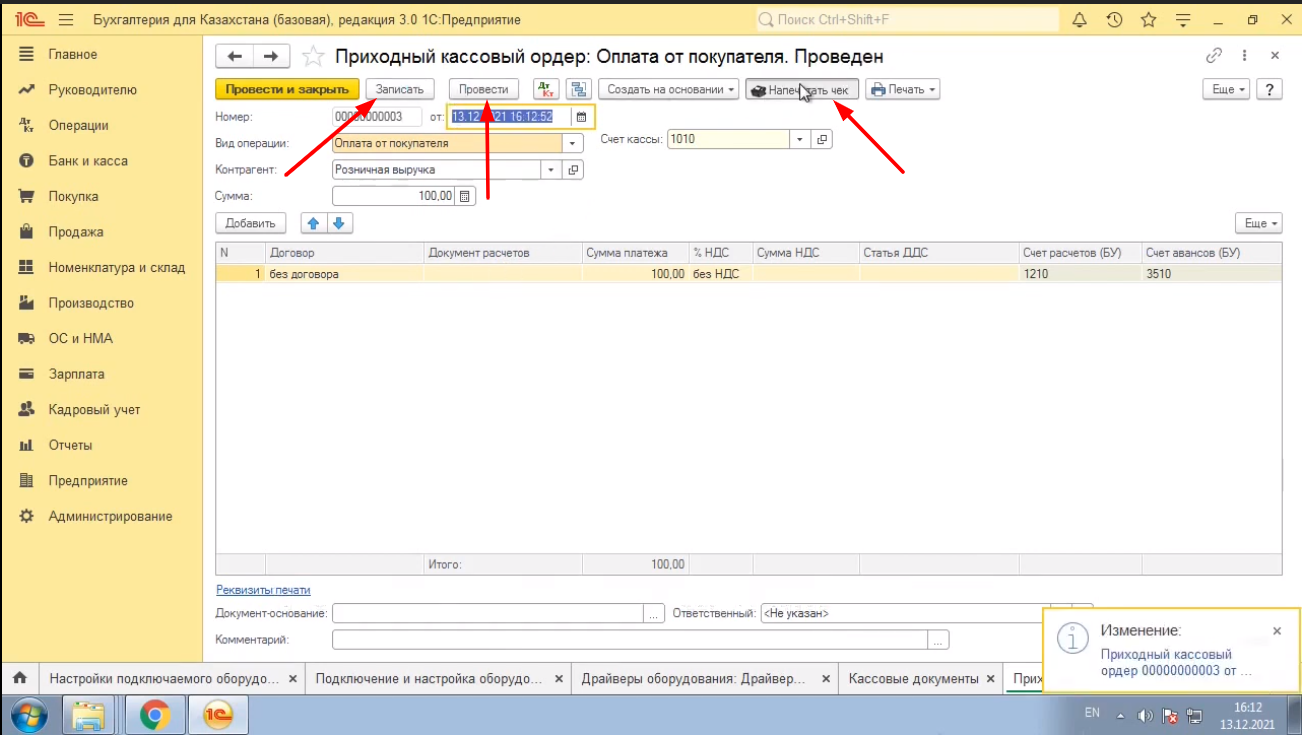Open the document structure icon next to Дт/Кт
Viewport: 1302px width, 735px height.
click(579, 89)
